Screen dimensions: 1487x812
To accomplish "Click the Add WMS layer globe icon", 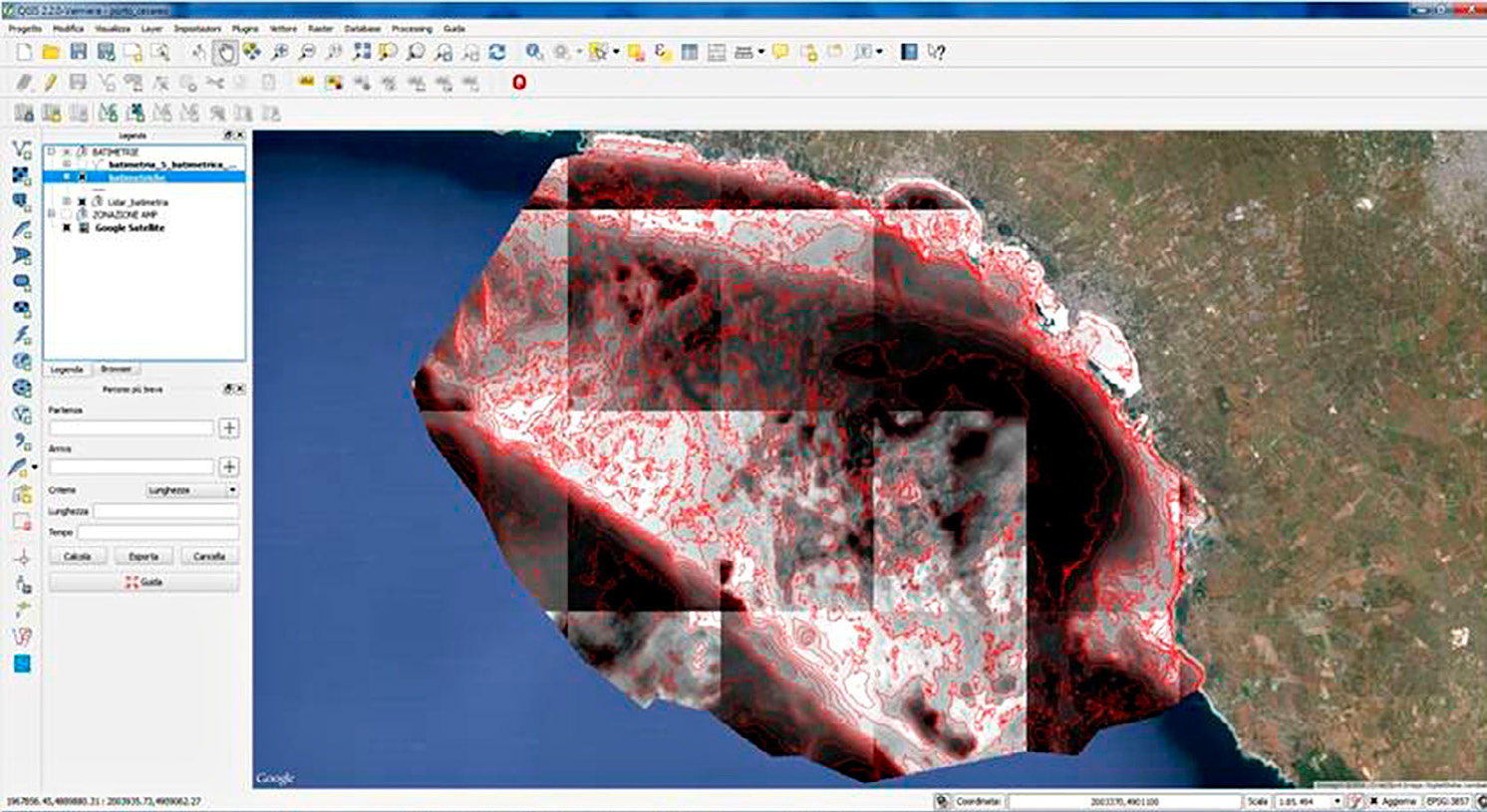I will (x=22, y=362).
